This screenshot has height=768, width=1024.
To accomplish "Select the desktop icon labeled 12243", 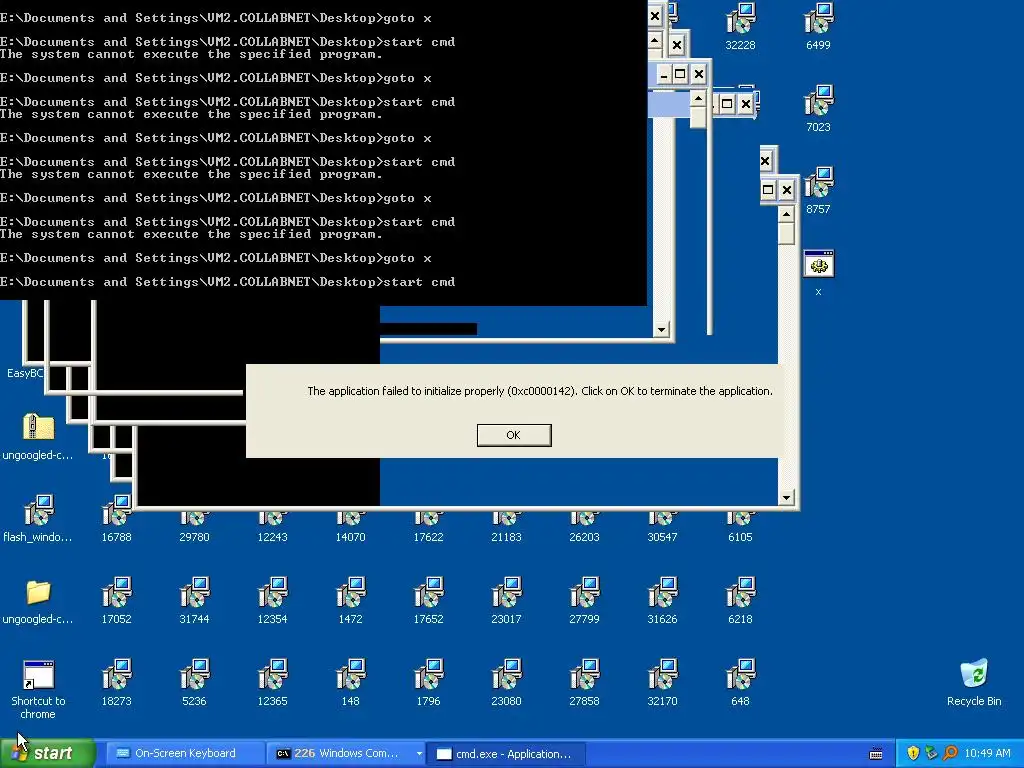I will 272,526.
